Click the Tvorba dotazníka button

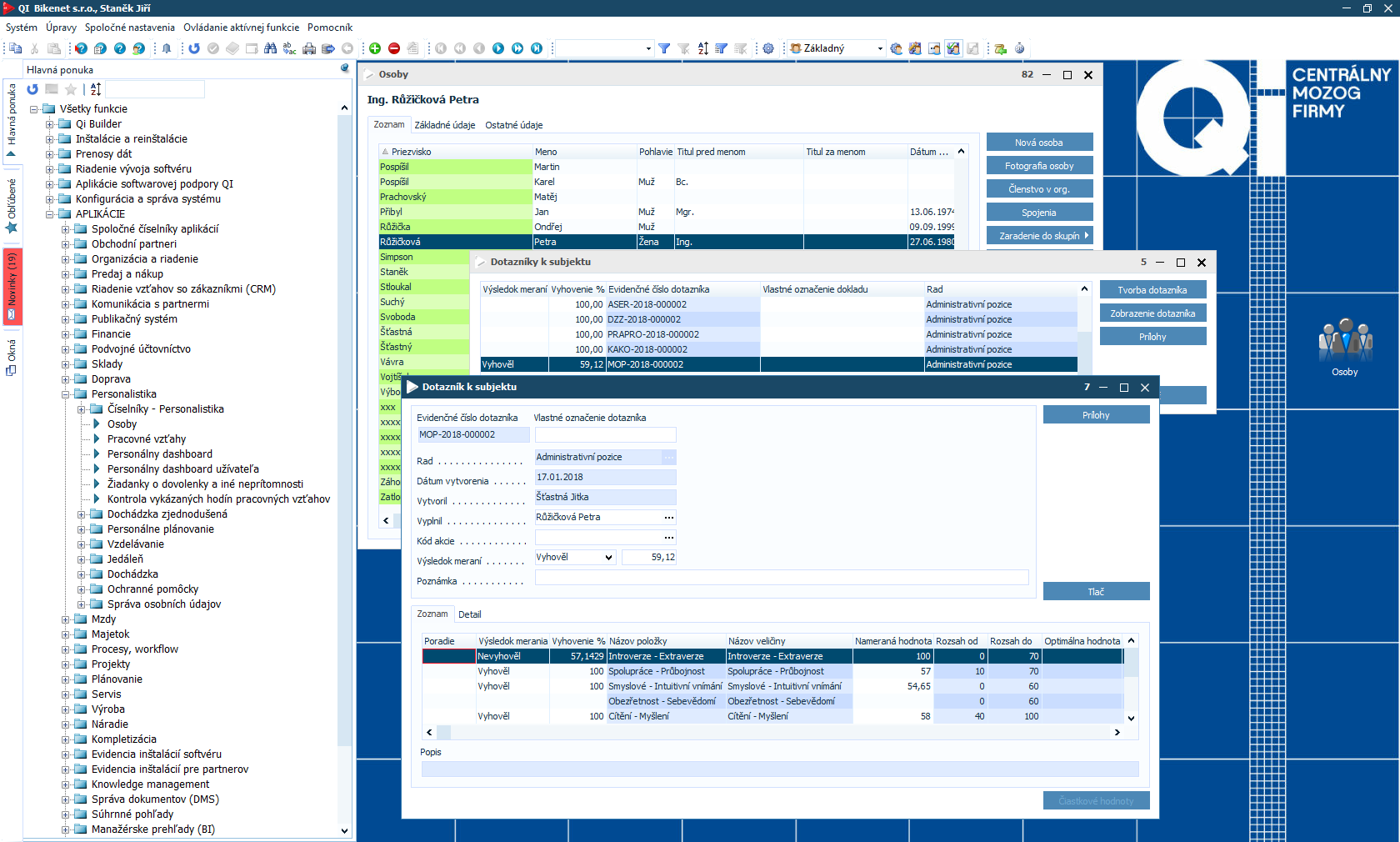(x=1152, y=290)
